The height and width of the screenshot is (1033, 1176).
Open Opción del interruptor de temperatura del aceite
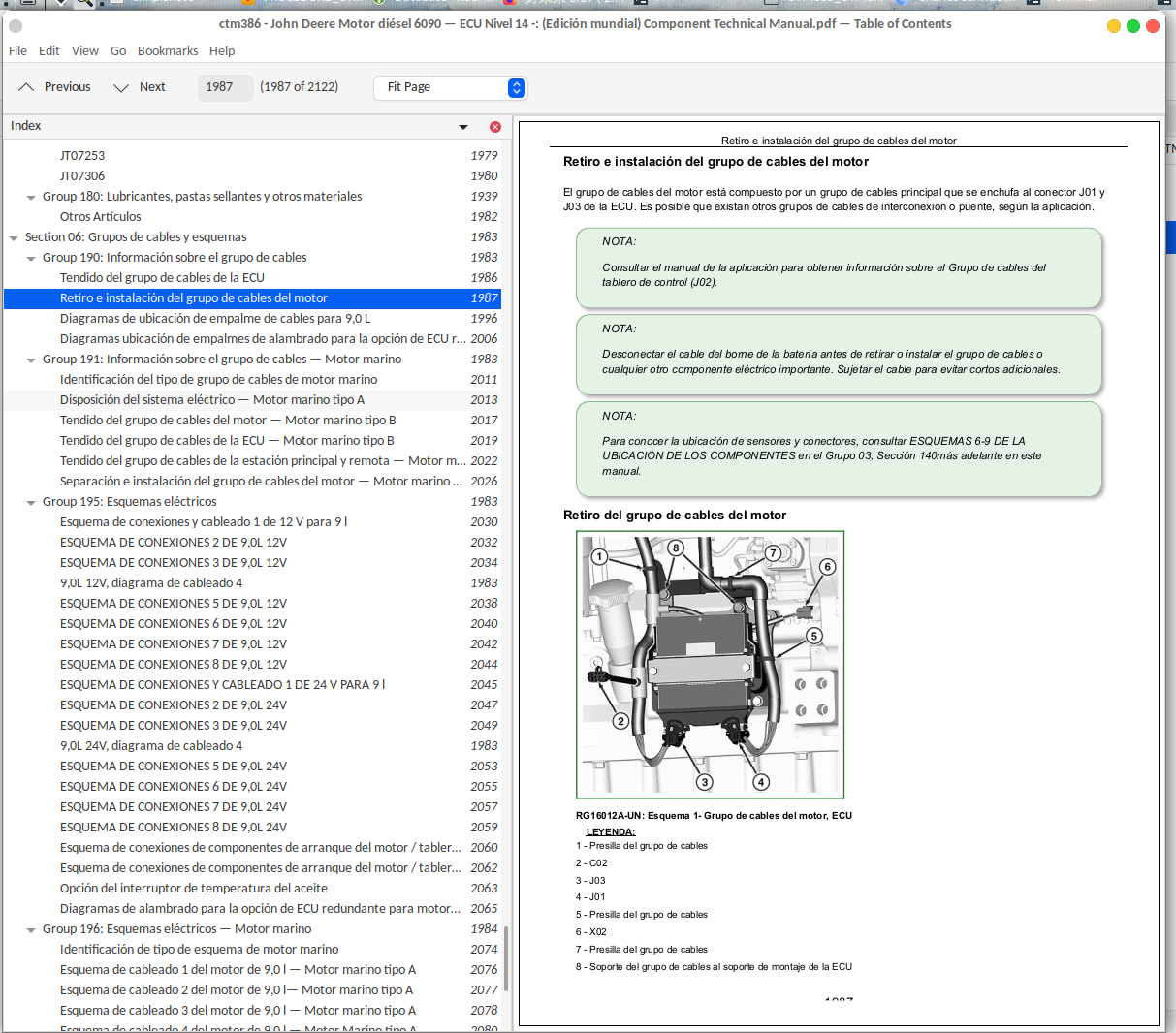point(194,889)
